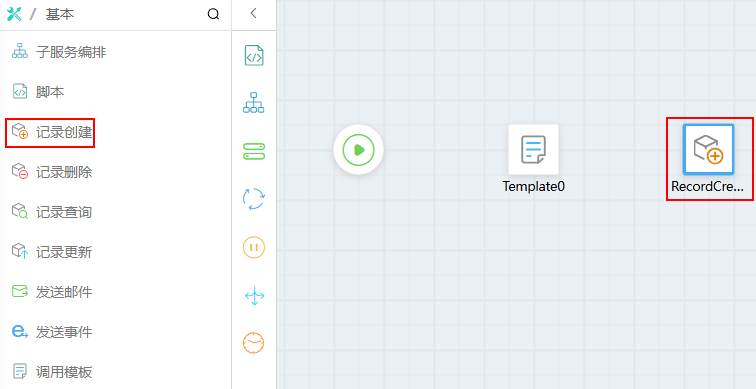Open search with the magnifier icon

(213, 14)
